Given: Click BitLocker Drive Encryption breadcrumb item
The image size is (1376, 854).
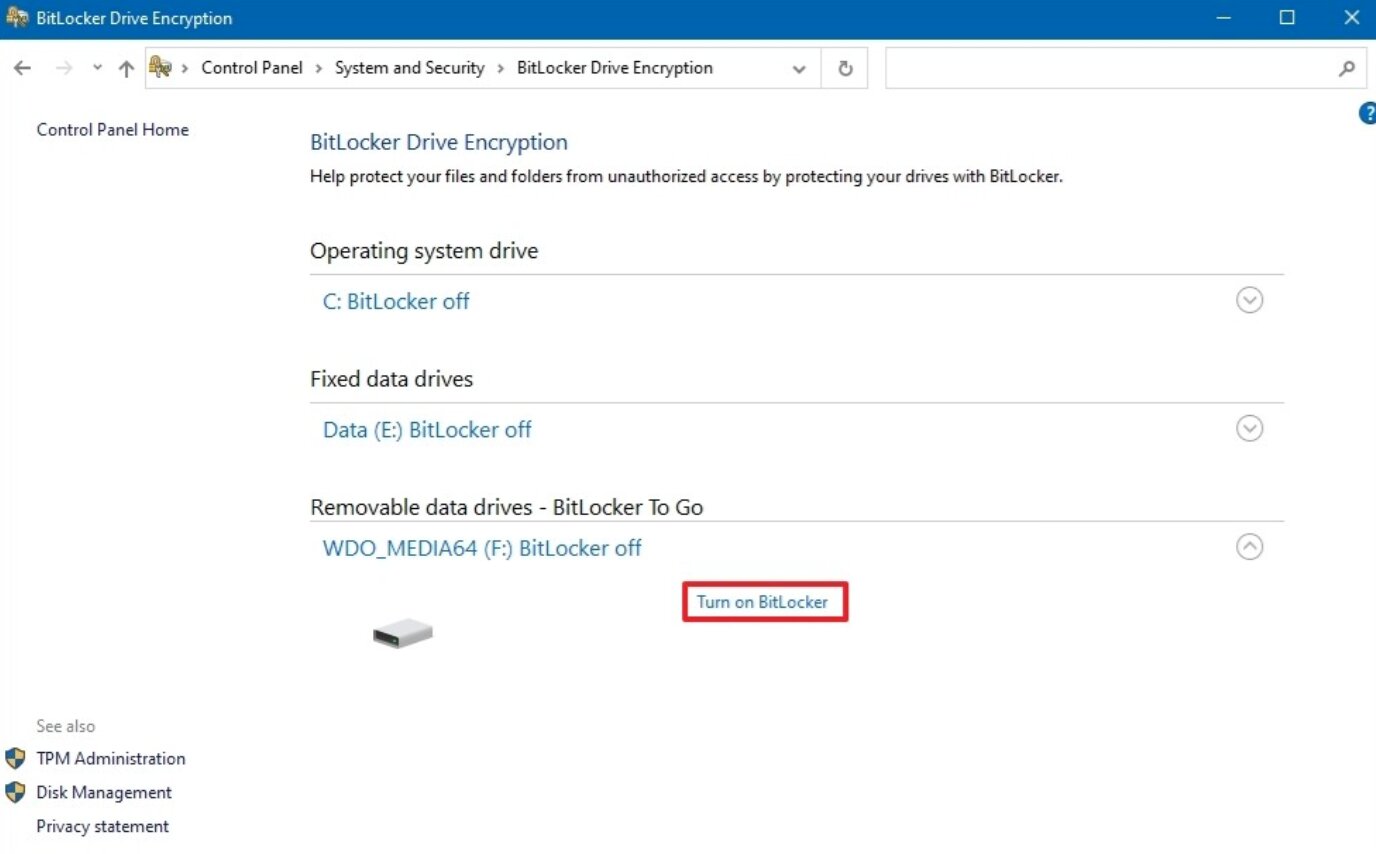Looking at the screenshot, I should [x=615, y=68].
